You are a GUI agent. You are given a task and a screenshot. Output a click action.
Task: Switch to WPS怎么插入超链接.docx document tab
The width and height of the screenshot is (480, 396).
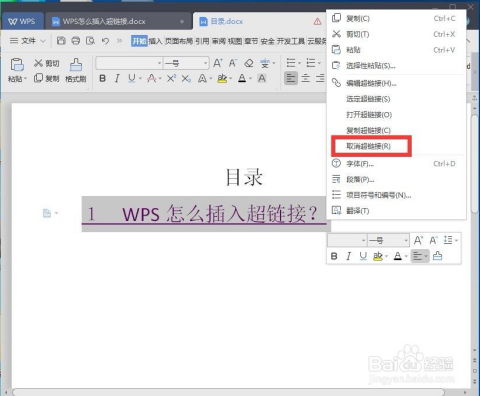coord(118,21)
